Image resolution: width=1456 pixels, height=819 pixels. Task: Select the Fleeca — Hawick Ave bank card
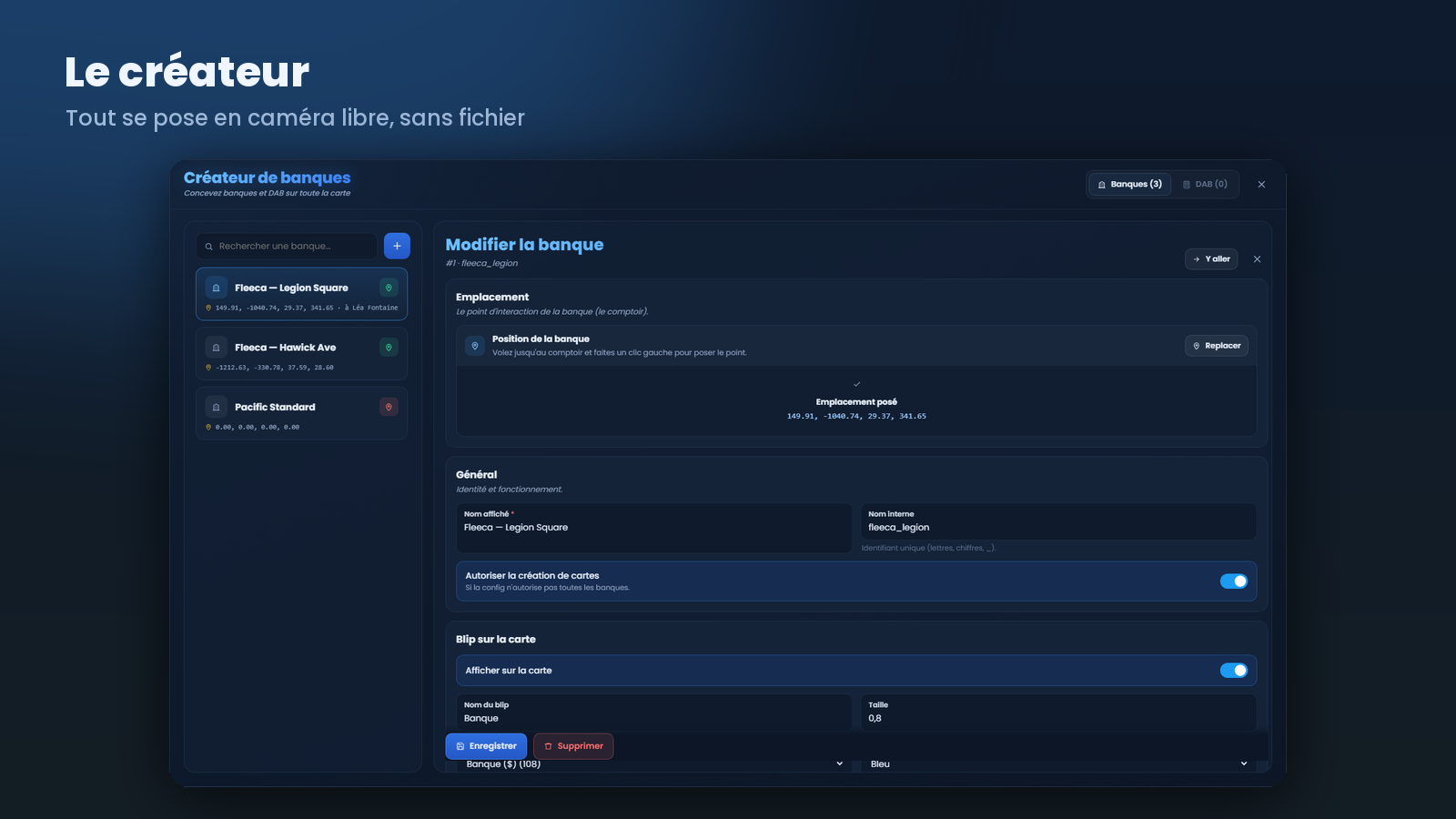(x=301, y=354)
